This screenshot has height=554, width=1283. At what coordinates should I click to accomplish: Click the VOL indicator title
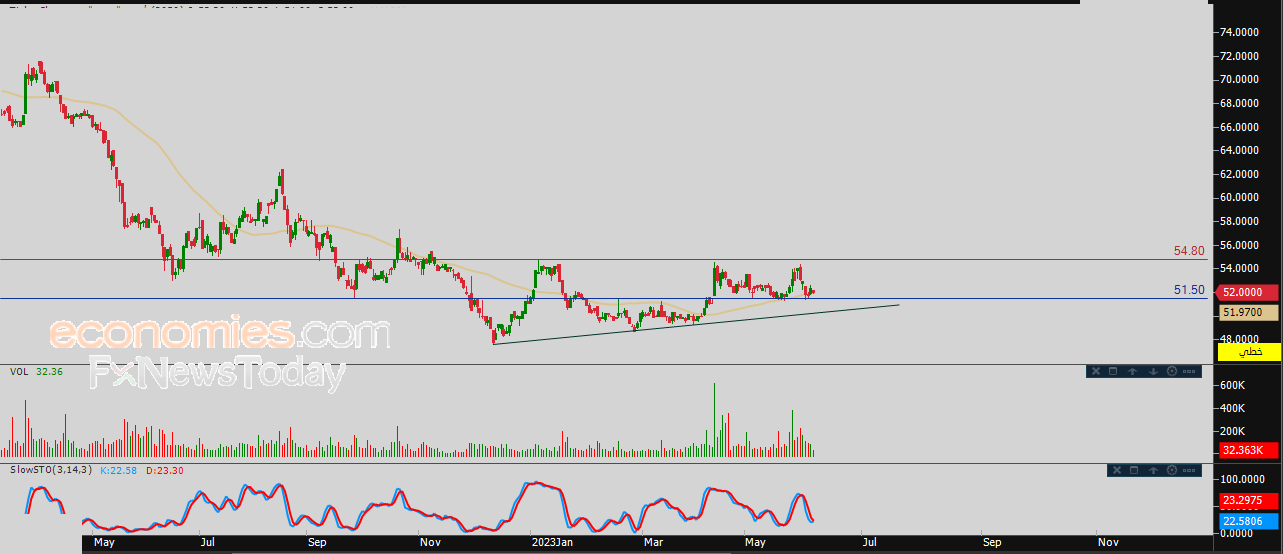[x=18, y=371]
